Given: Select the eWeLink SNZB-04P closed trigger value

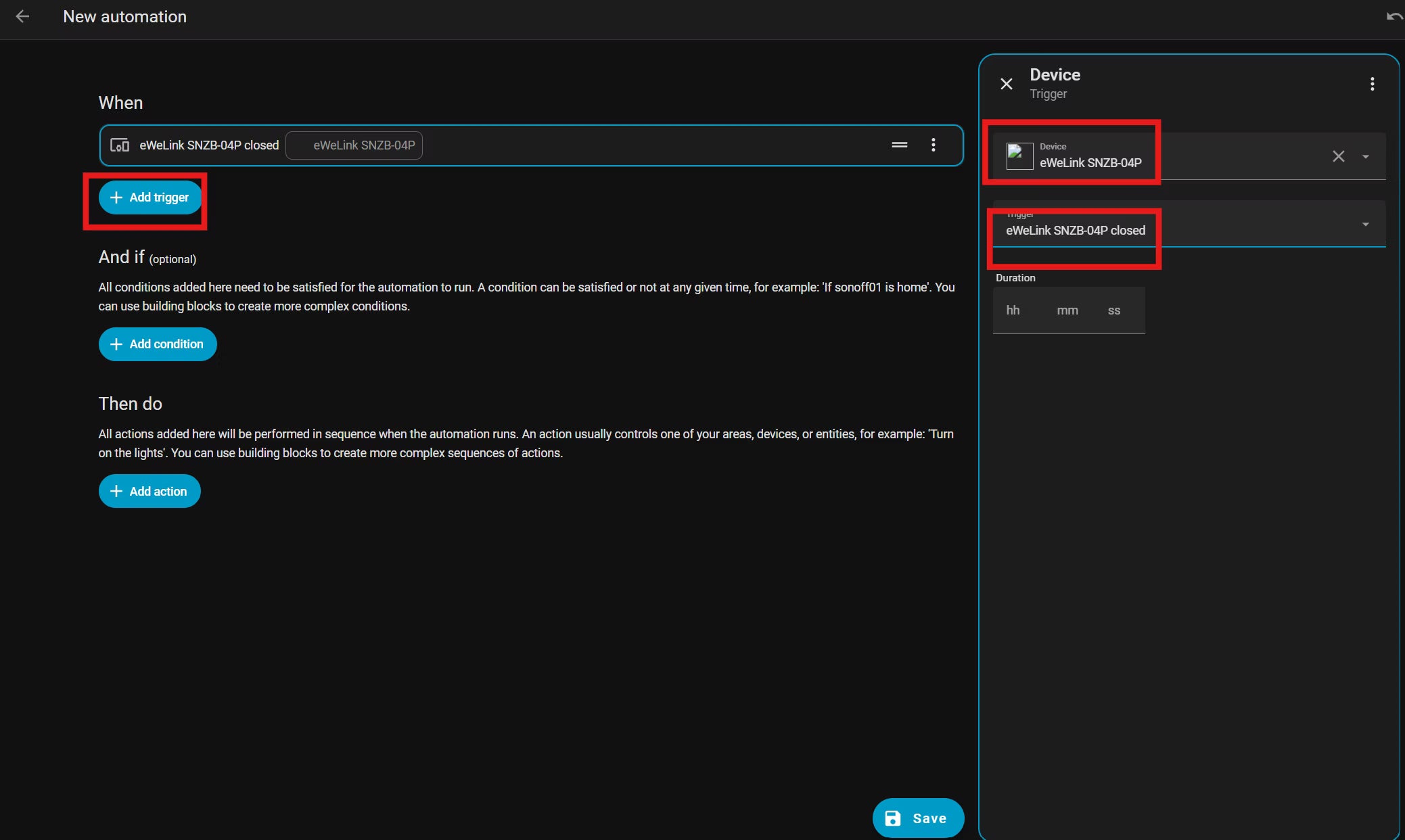Looking at the screenshot, I should [x=1075, y=231].
